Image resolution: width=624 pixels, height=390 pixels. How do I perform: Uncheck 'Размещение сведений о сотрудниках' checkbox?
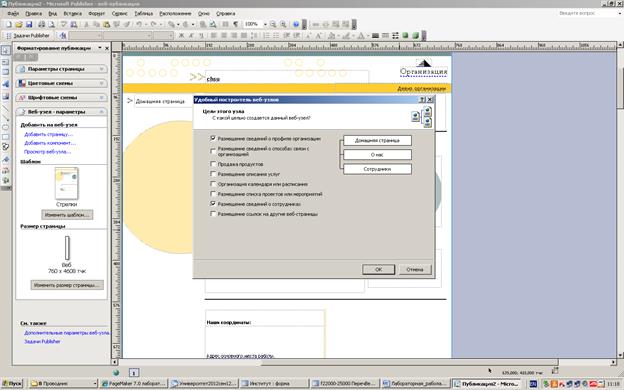[x=213, y=204]
